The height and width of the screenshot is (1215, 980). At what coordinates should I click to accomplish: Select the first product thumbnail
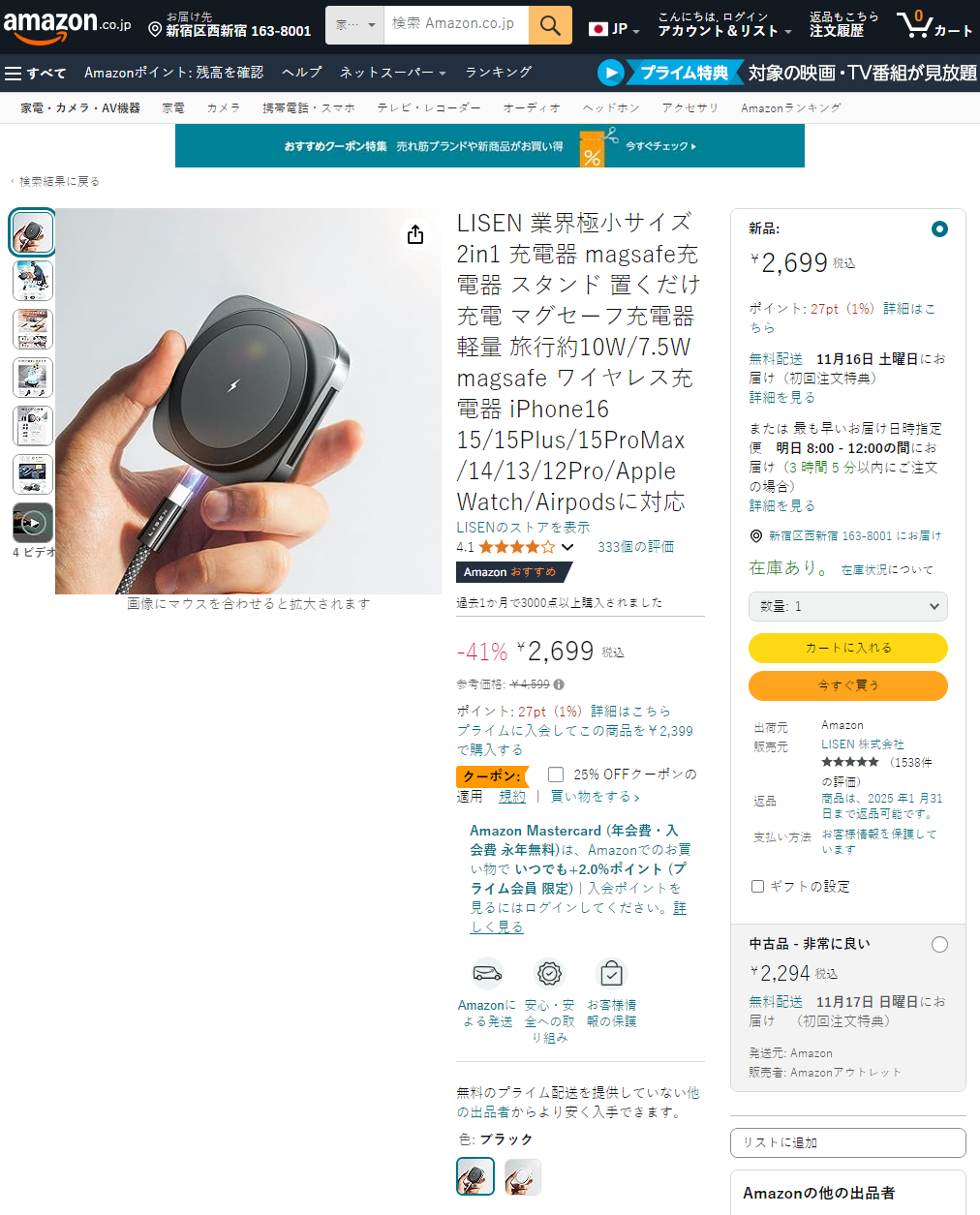tap(32, 232)
